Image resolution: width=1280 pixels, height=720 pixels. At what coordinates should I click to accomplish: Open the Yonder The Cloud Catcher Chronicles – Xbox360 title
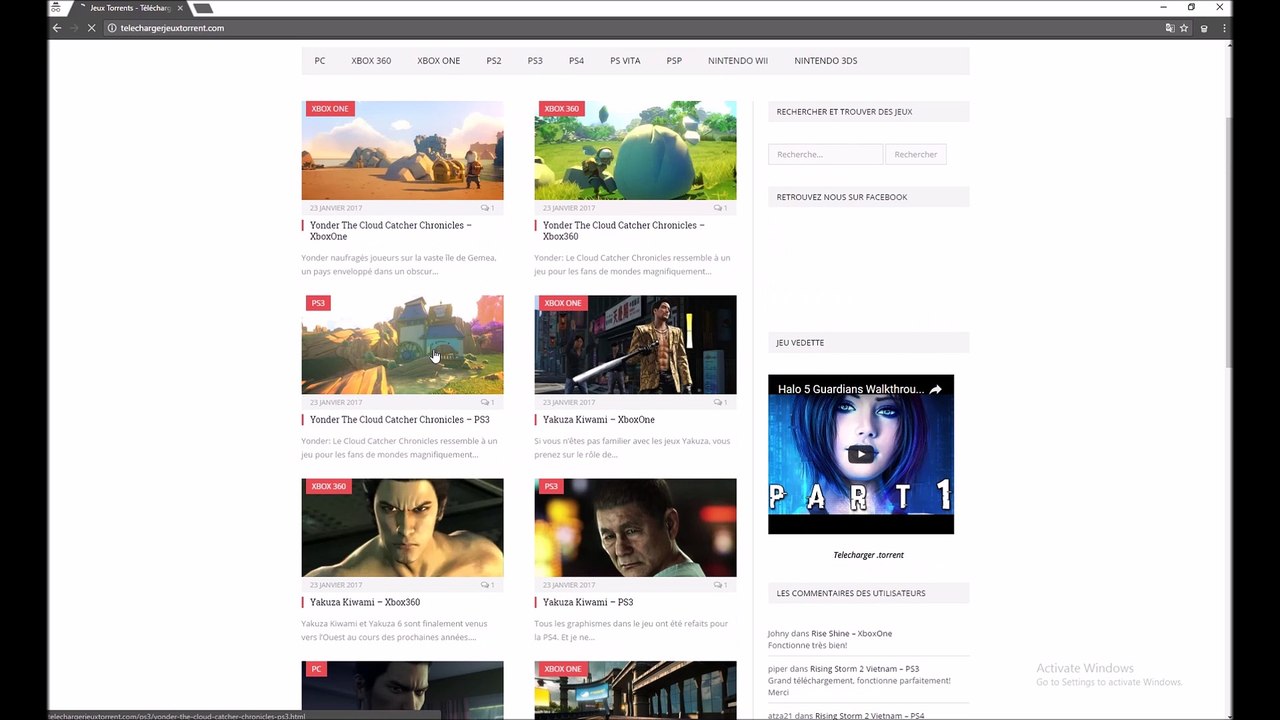point(624,231)
